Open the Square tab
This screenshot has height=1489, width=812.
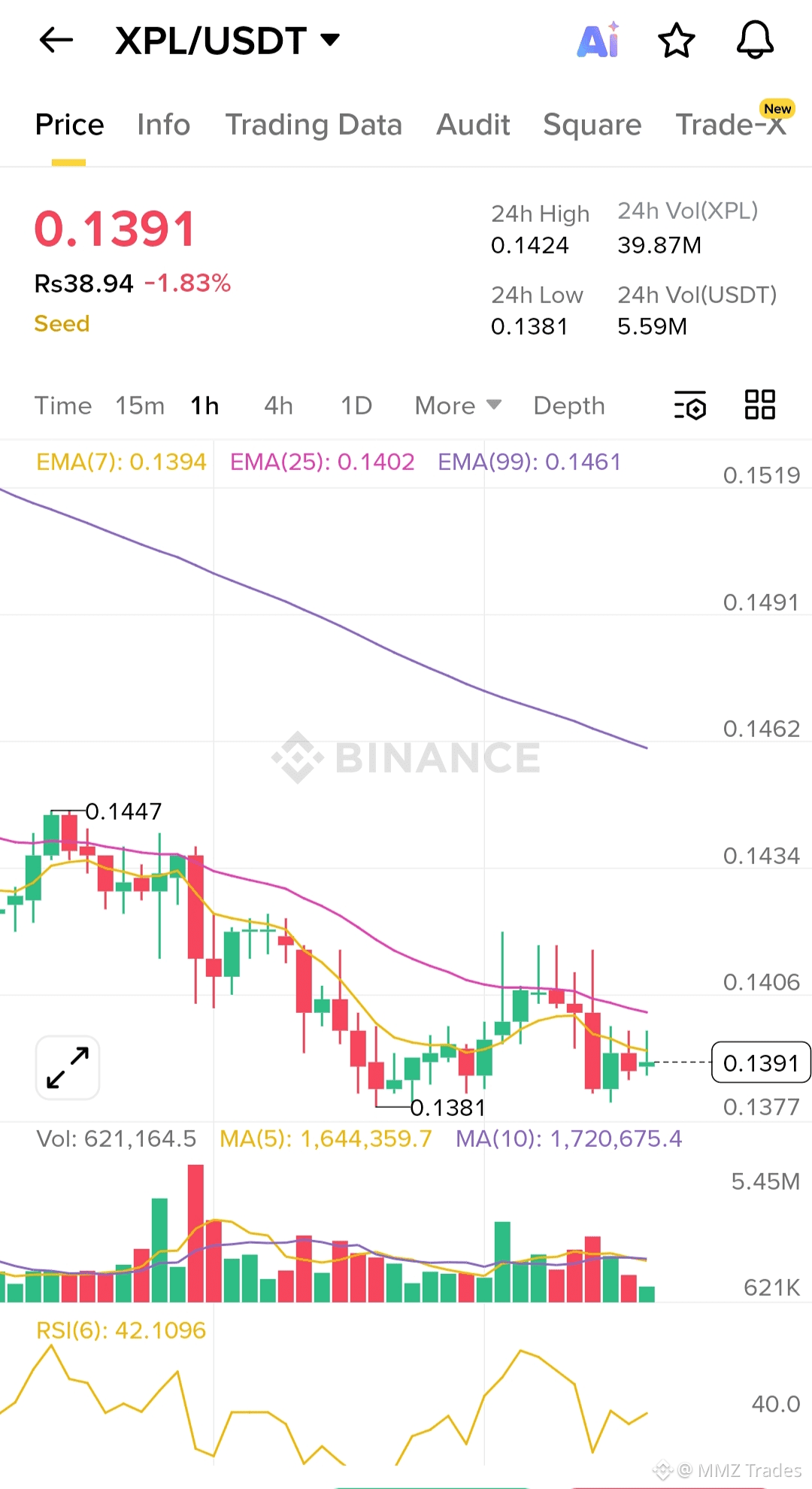point(592,125)
